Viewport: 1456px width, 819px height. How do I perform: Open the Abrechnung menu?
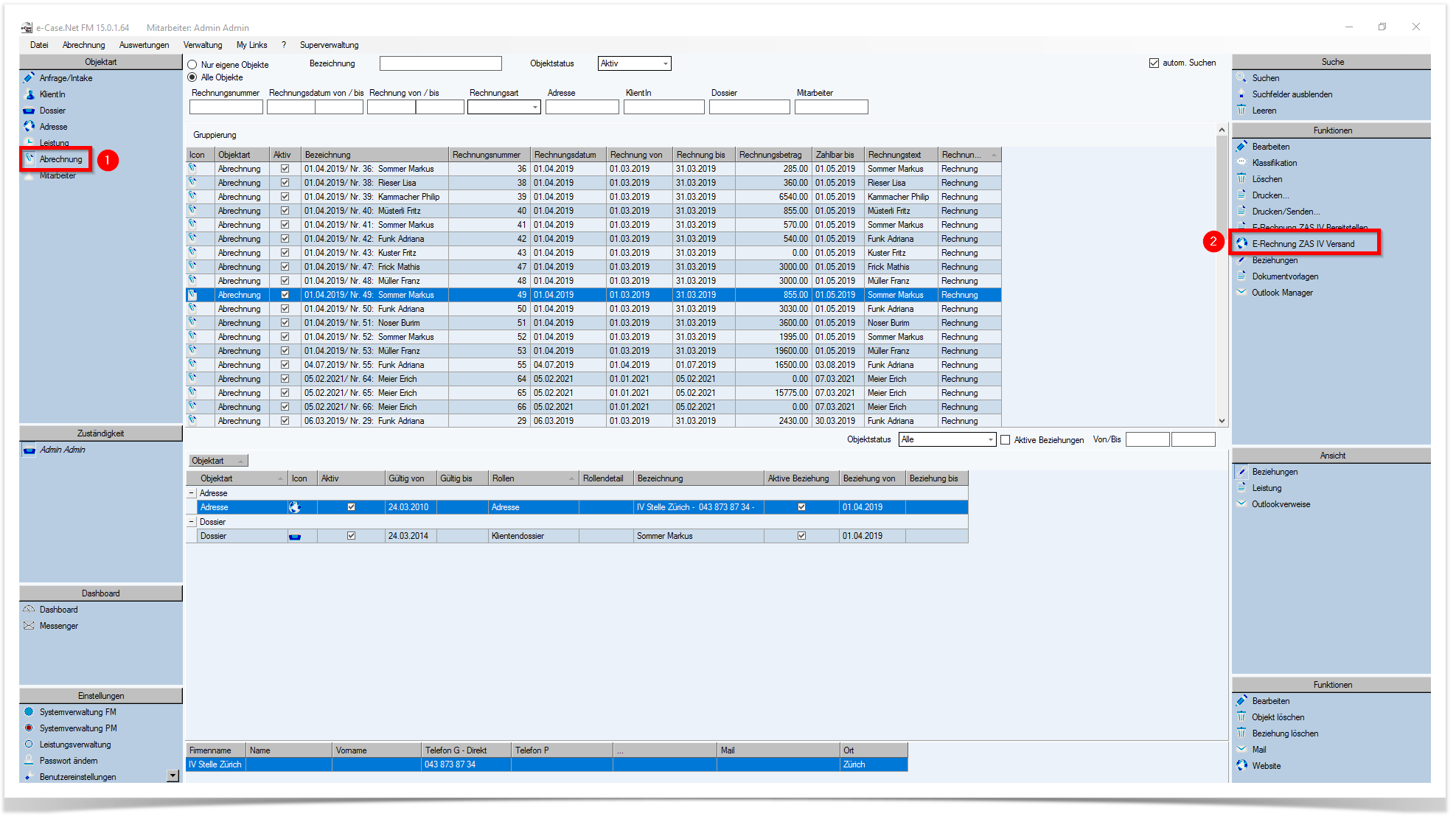coord(83,45)
